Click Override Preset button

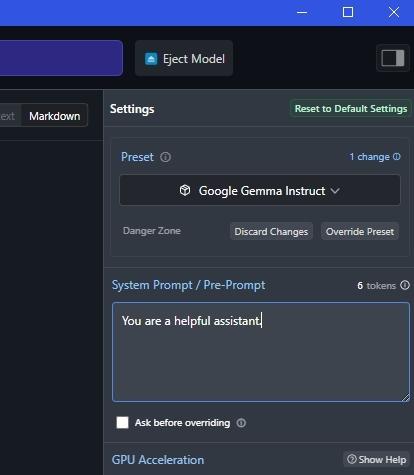click(360, 231)
